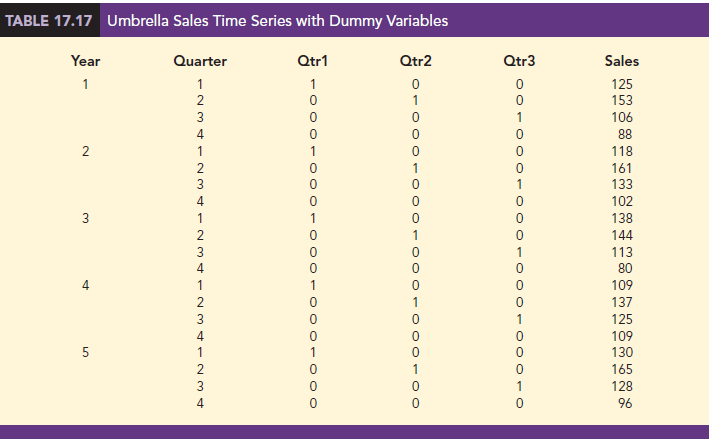This screenshot has width=709, height=439.
Task: Select the Sales column header
Action: point(622,61)
